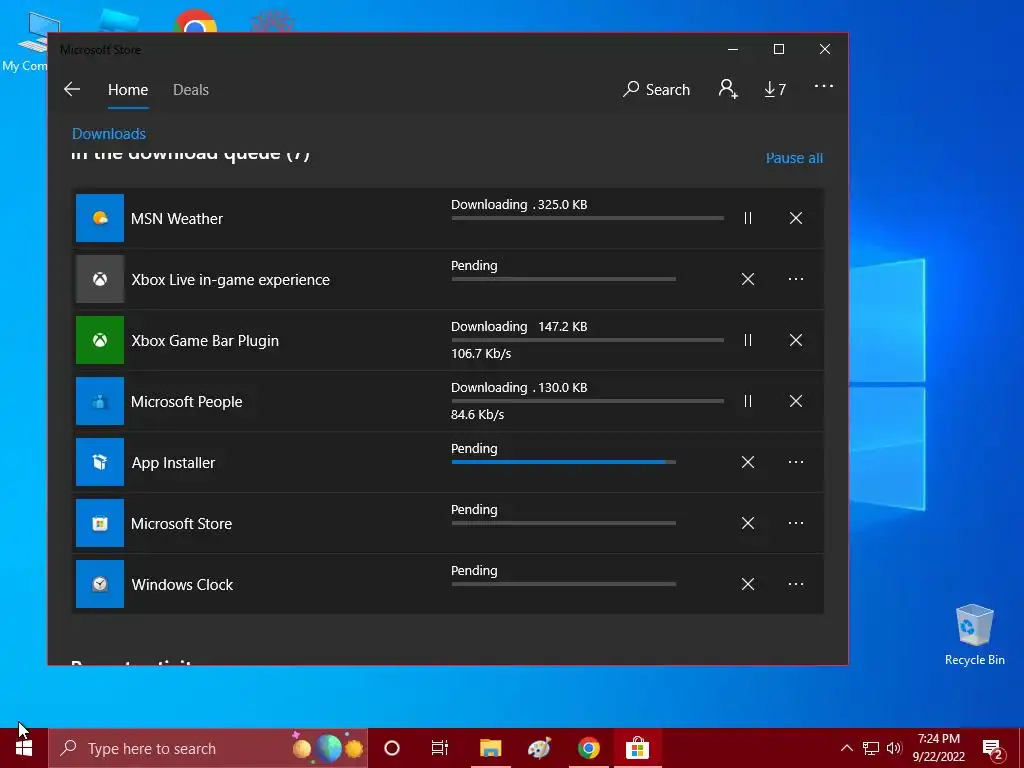Image resolution: width=1024 pixels, height=768 pixels.
Task: Show hidden system tray icons
Action: (846, 748)
